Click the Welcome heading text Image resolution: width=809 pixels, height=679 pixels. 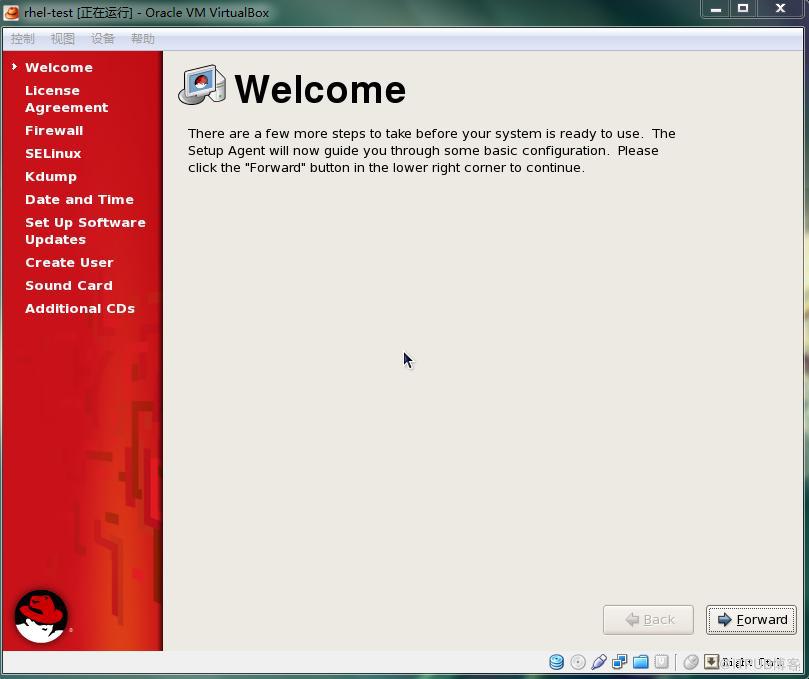[320, 89]
